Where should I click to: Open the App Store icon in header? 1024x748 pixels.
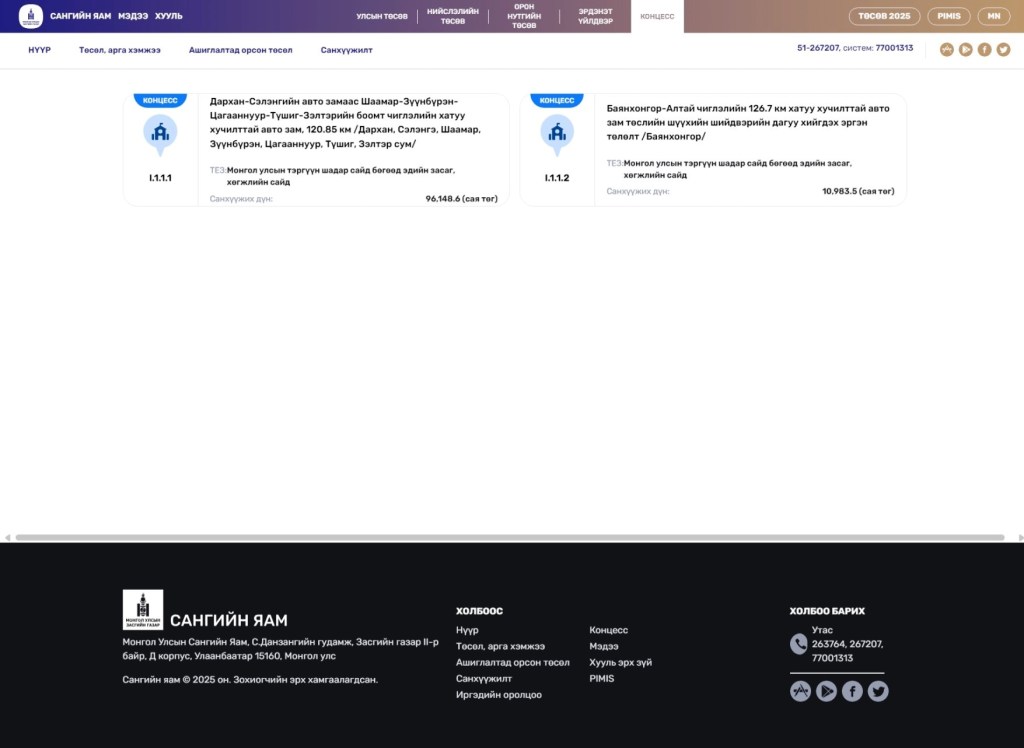(946, 49)
